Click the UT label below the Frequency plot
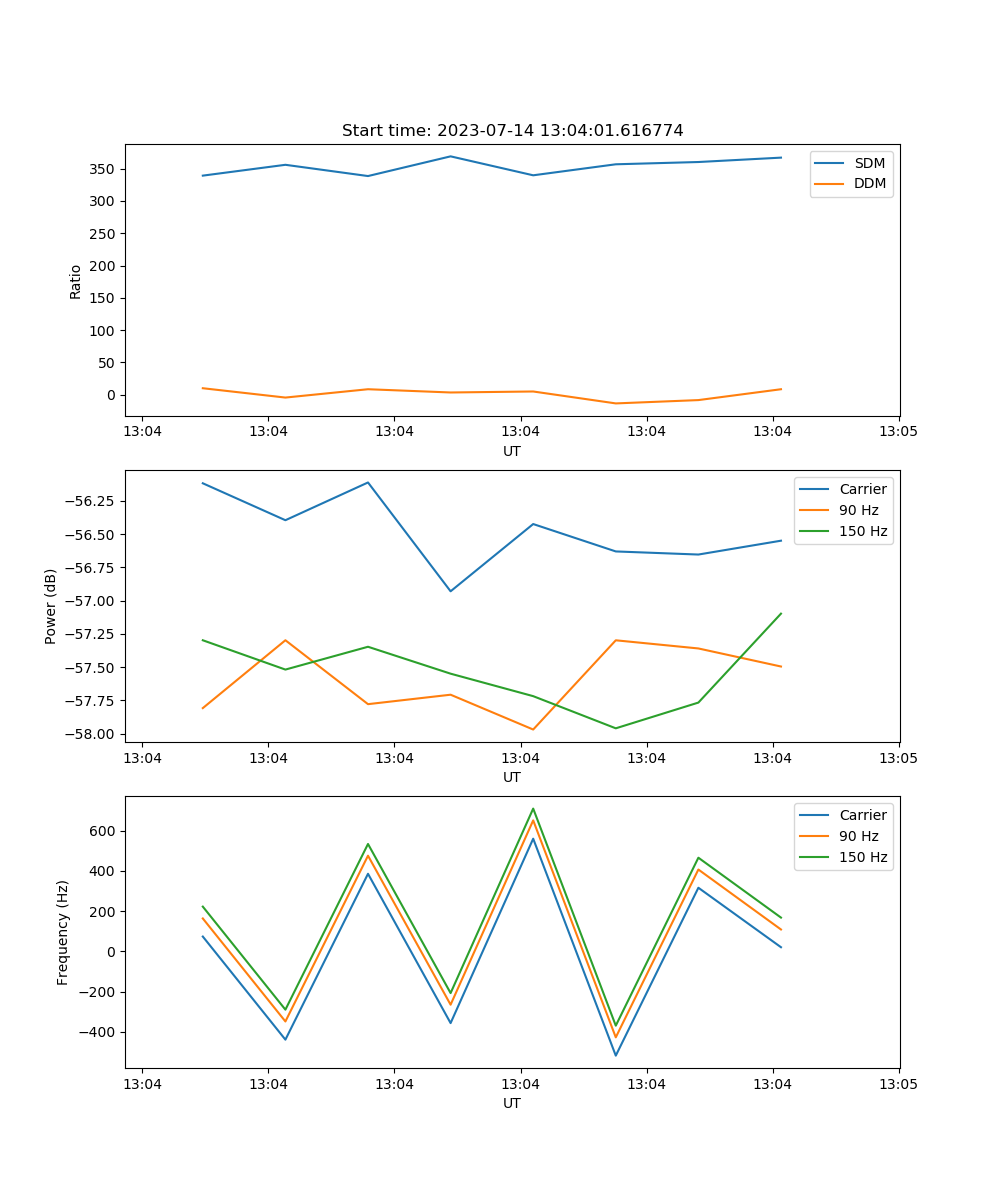Viewport: 1000px width, 1200px height. (512, 1103)
